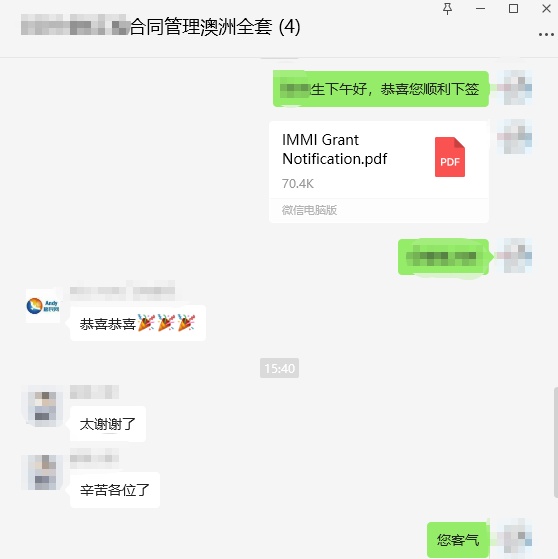Select the green 您客气 message bubble
The width and height of the screenshot is (558, 559).
click(x=458, y=540)
